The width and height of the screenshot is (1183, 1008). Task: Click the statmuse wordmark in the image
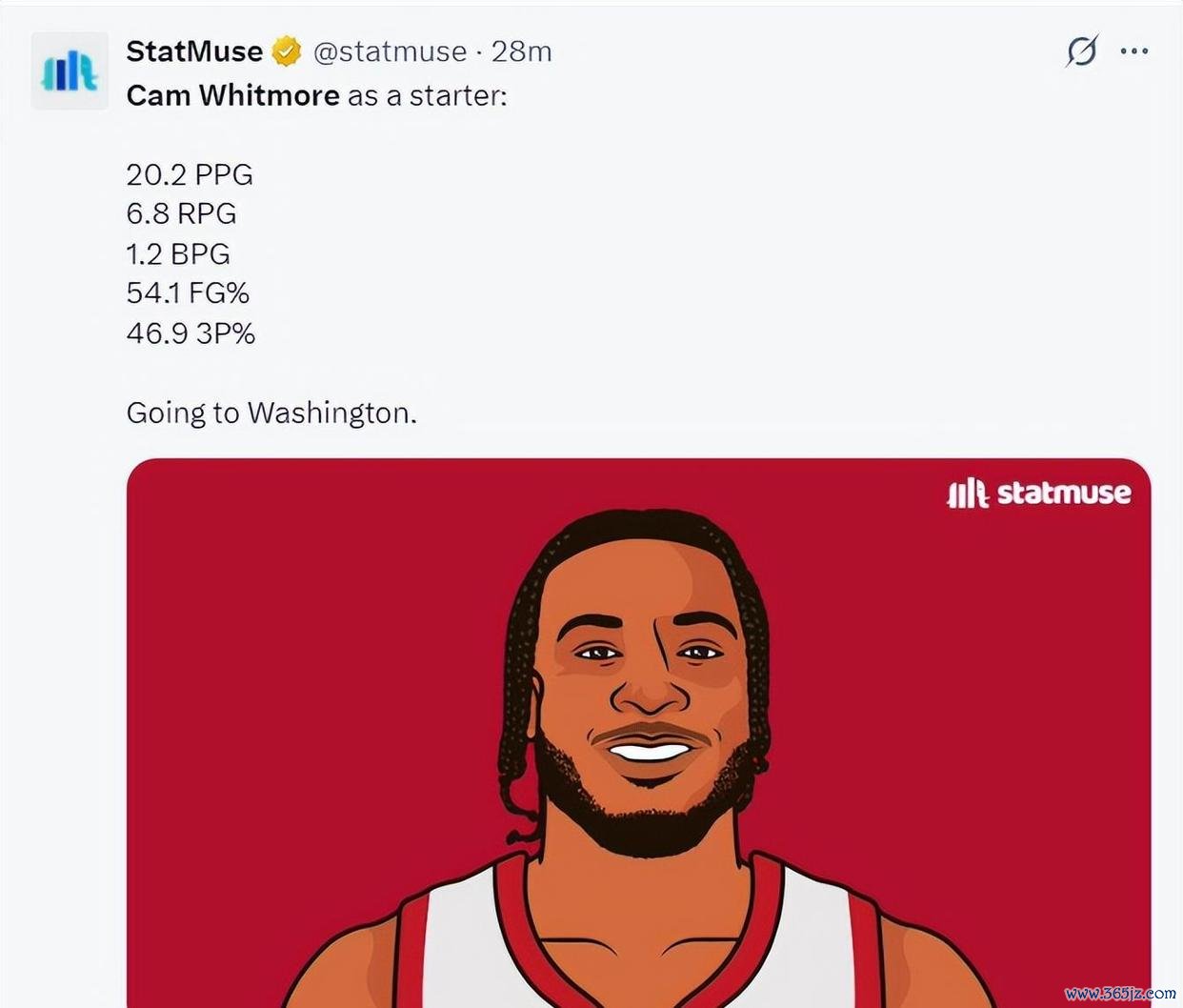(x=1064, y=493)
